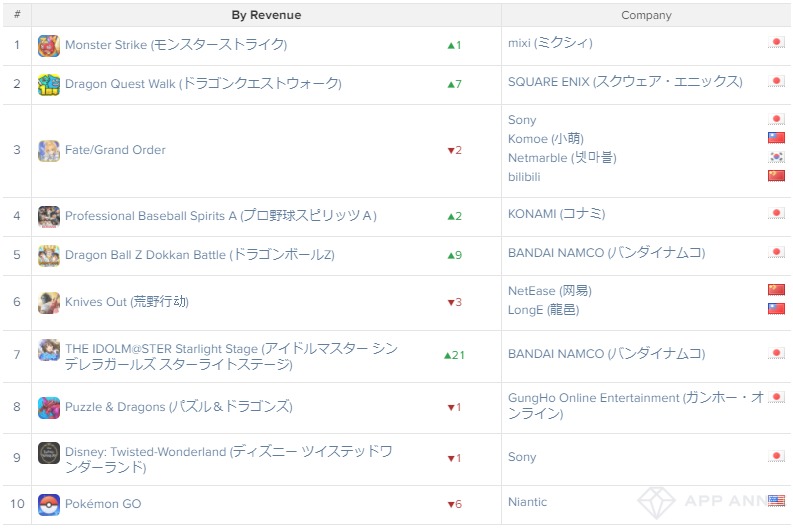The width and height of the screenshot is (793, 530).
Task: Open the NetEase company link
Action: 550,291
